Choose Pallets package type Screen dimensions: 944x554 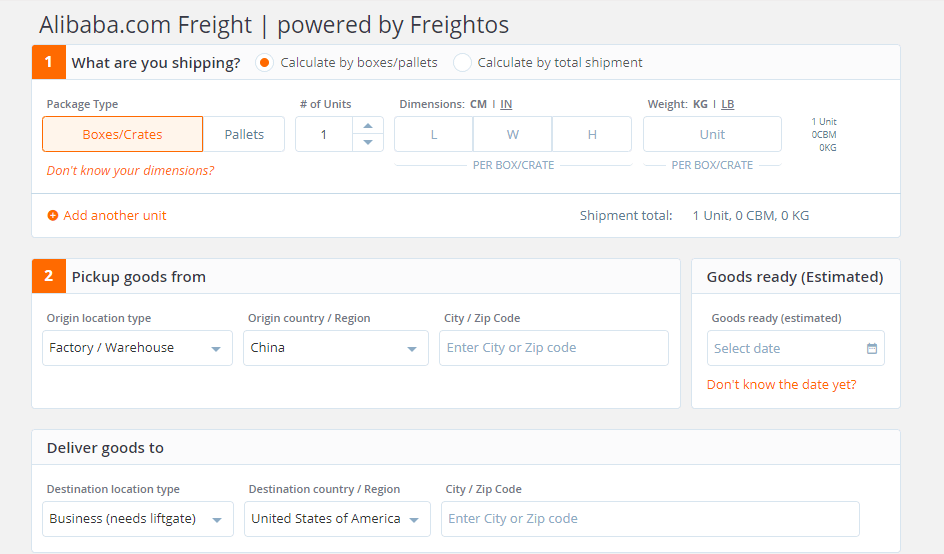tap(244, 134)
